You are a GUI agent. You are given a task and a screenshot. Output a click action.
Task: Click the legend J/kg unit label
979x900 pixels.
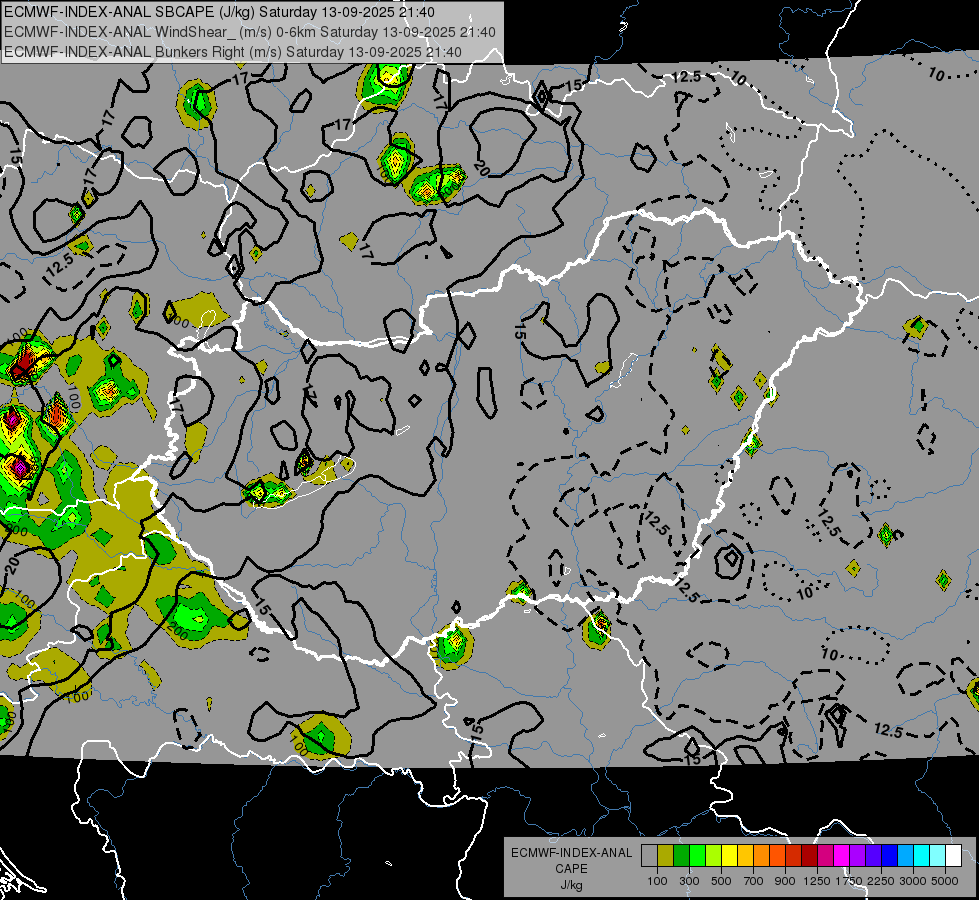click(571, 885)
